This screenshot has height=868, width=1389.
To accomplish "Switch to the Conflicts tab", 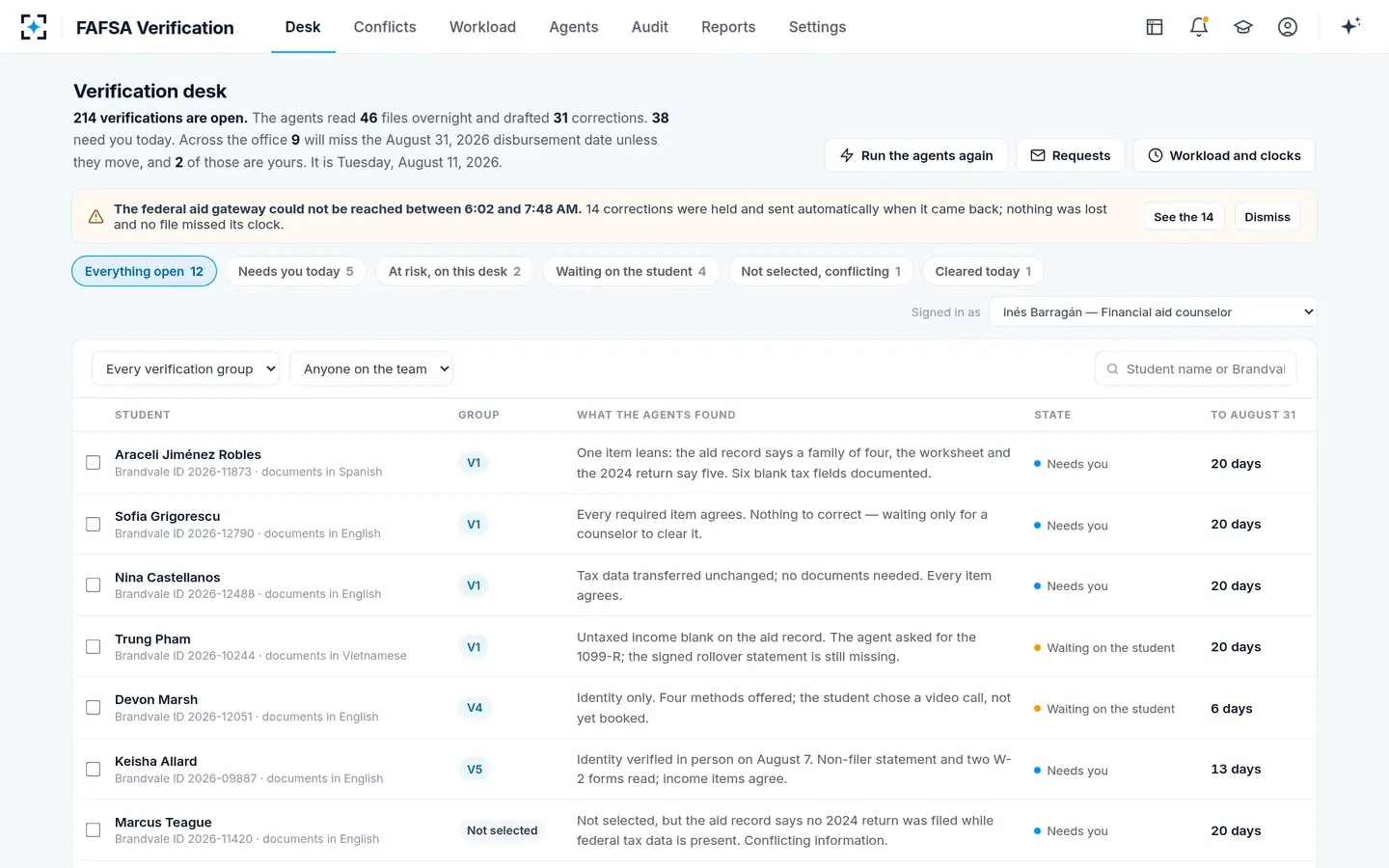I will pos(385,27).
